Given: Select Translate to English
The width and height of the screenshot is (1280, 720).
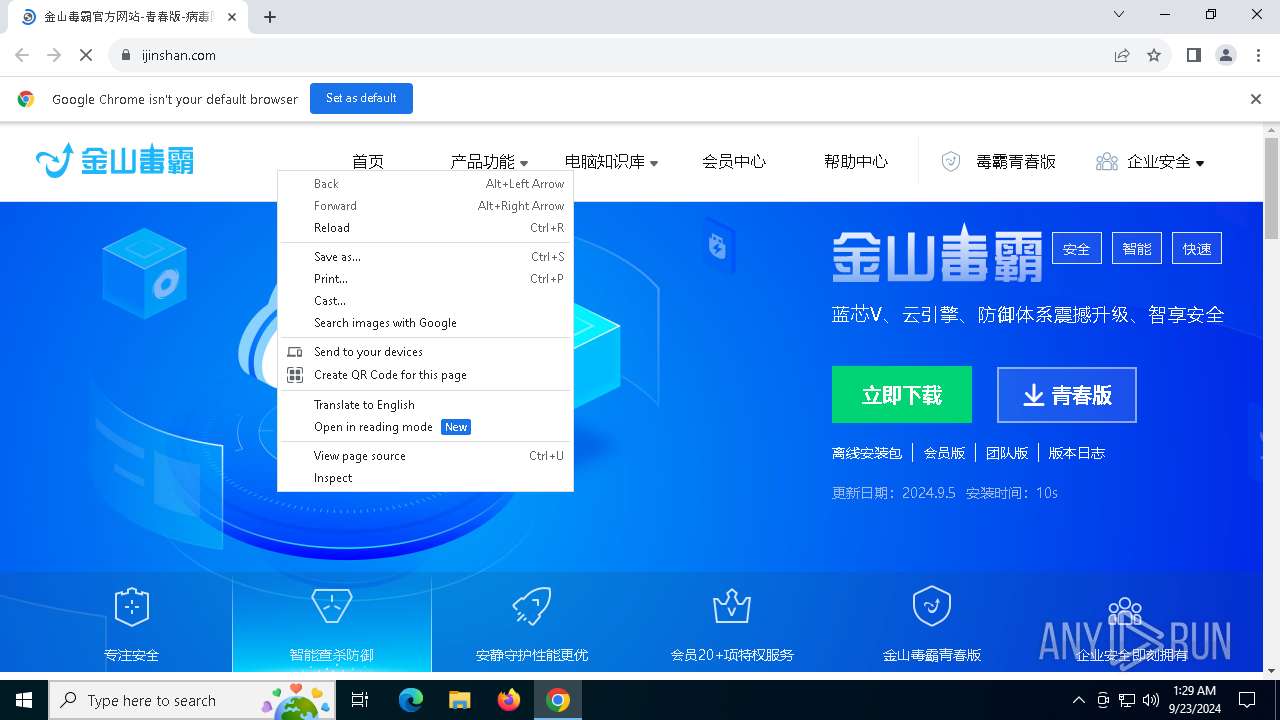Looking at the screenshot, I should (425, 405).
